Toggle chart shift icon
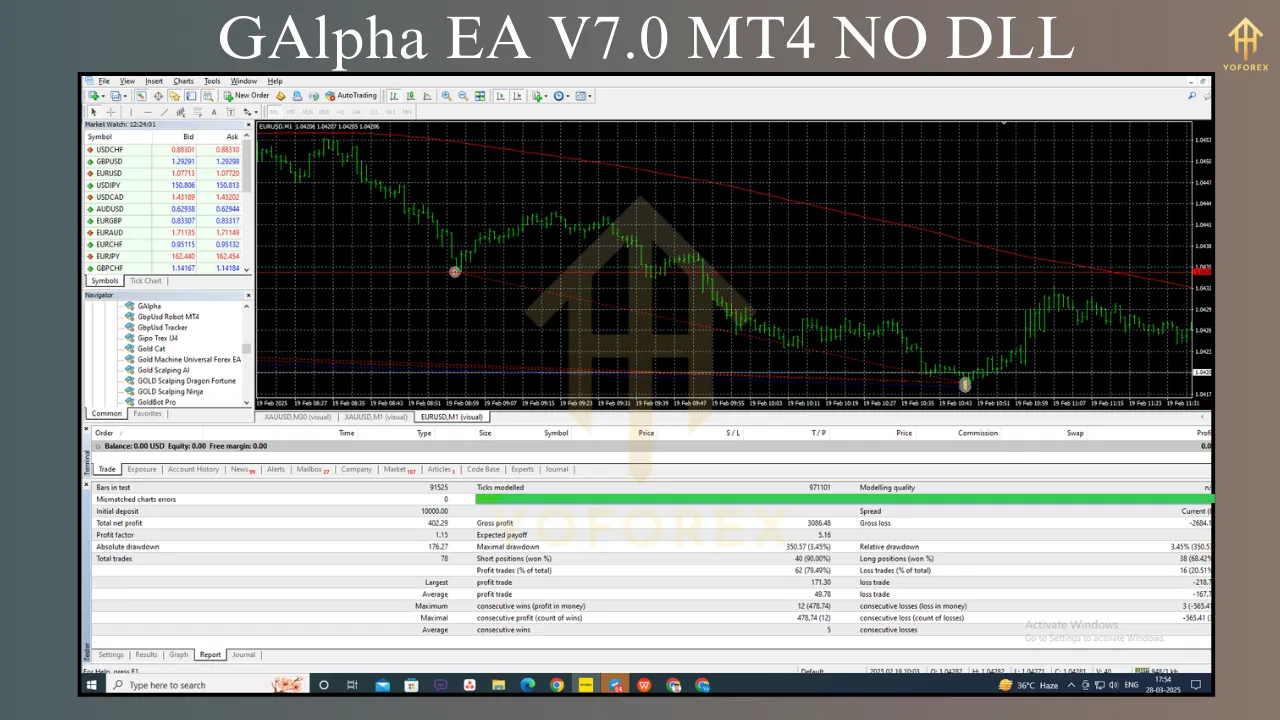The height and width of the screenshot is (720, 1280). click(517, 96)
